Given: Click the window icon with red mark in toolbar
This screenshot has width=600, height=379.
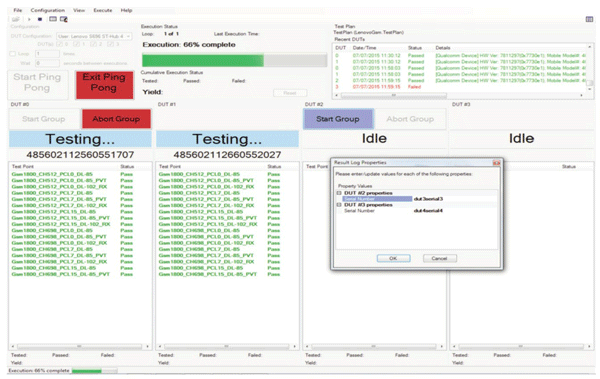Looking at the screenshot, I should (x=64, y=19).
